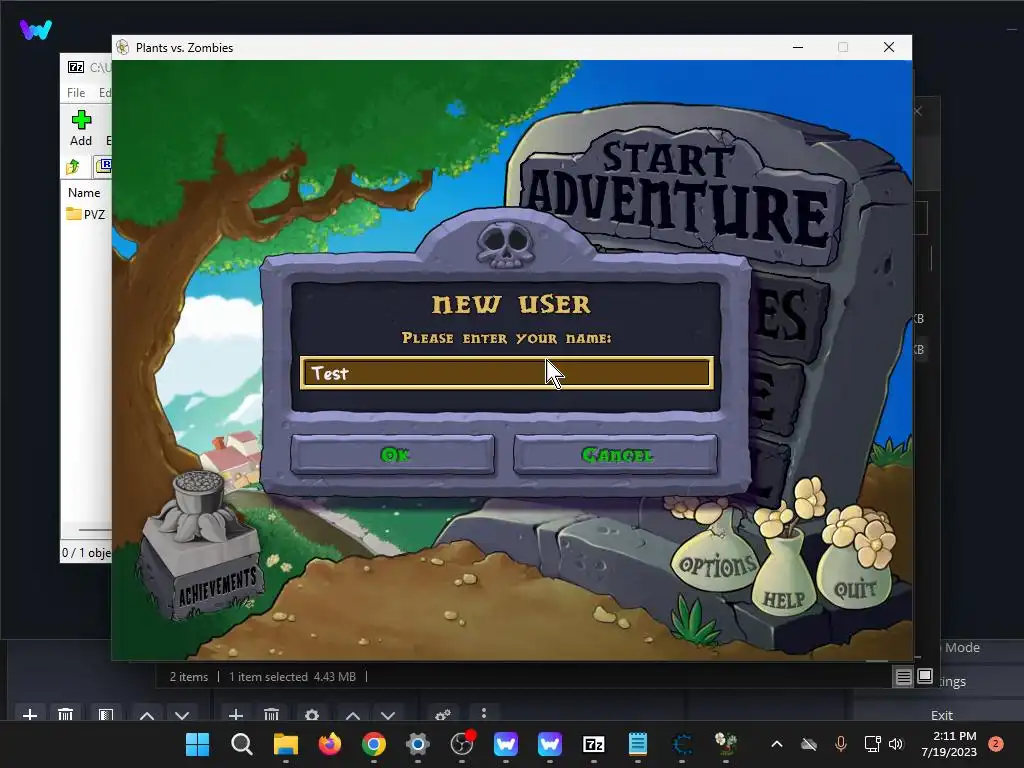Open the notification center badge
This screenshot has height=768, width=1024.
[x=996, y=744]
